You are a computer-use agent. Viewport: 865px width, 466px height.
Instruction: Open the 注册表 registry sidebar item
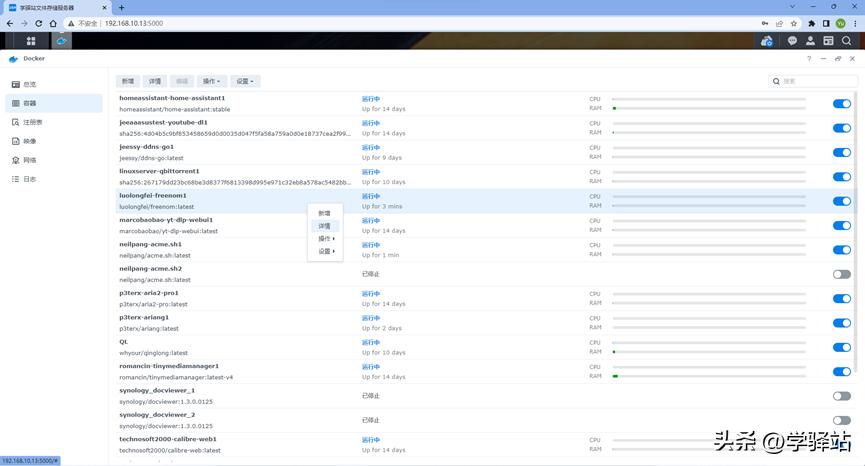54,122
